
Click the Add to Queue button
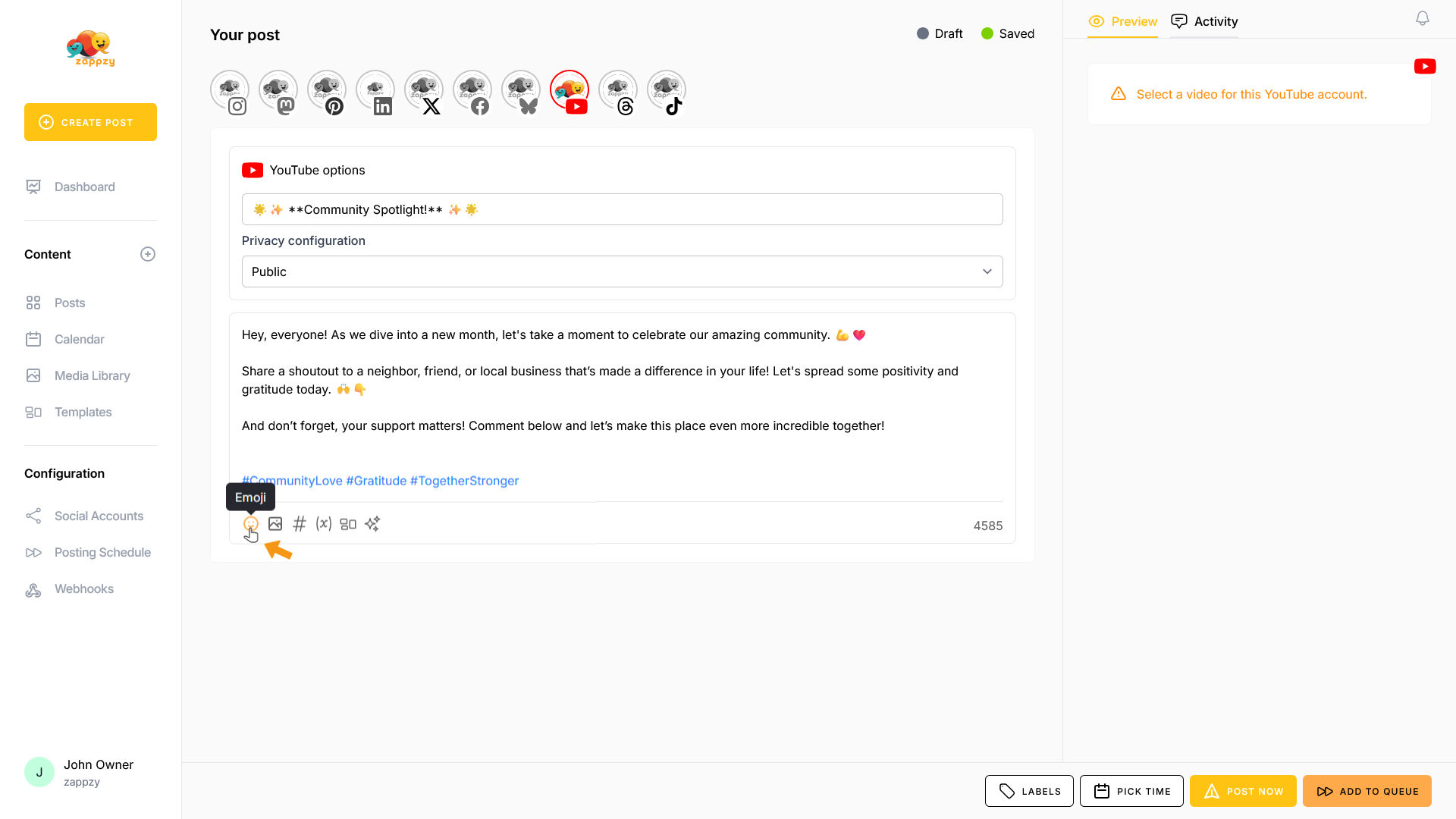(1367, 791)
